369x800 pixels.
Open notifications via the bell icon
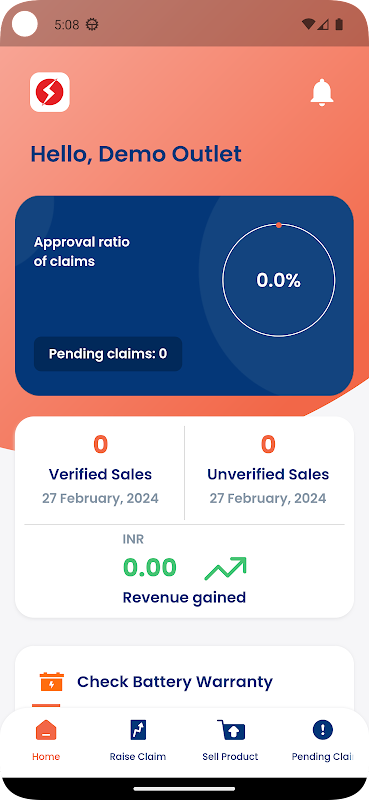click(x=322, y=93)
